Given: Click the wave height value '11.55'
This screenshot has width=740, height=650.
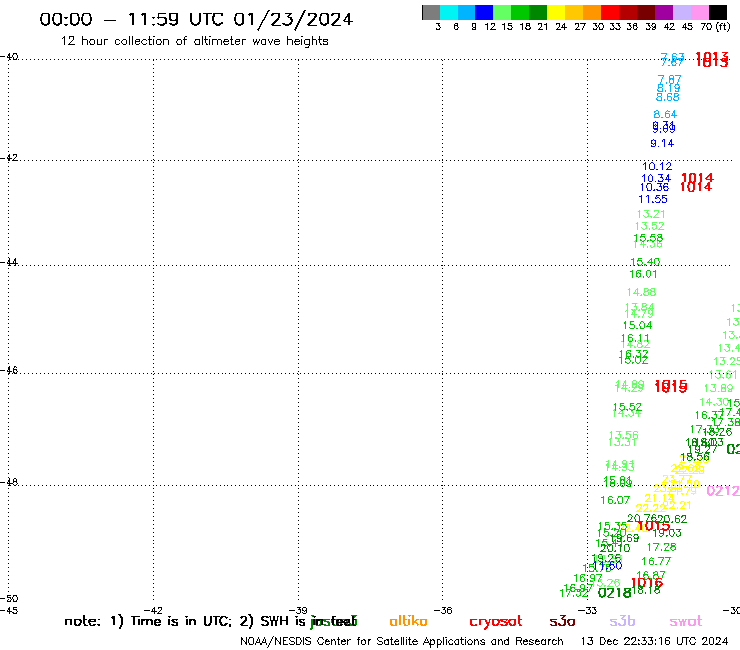Looking at the screenshot, I should click(x=653, y=199).
